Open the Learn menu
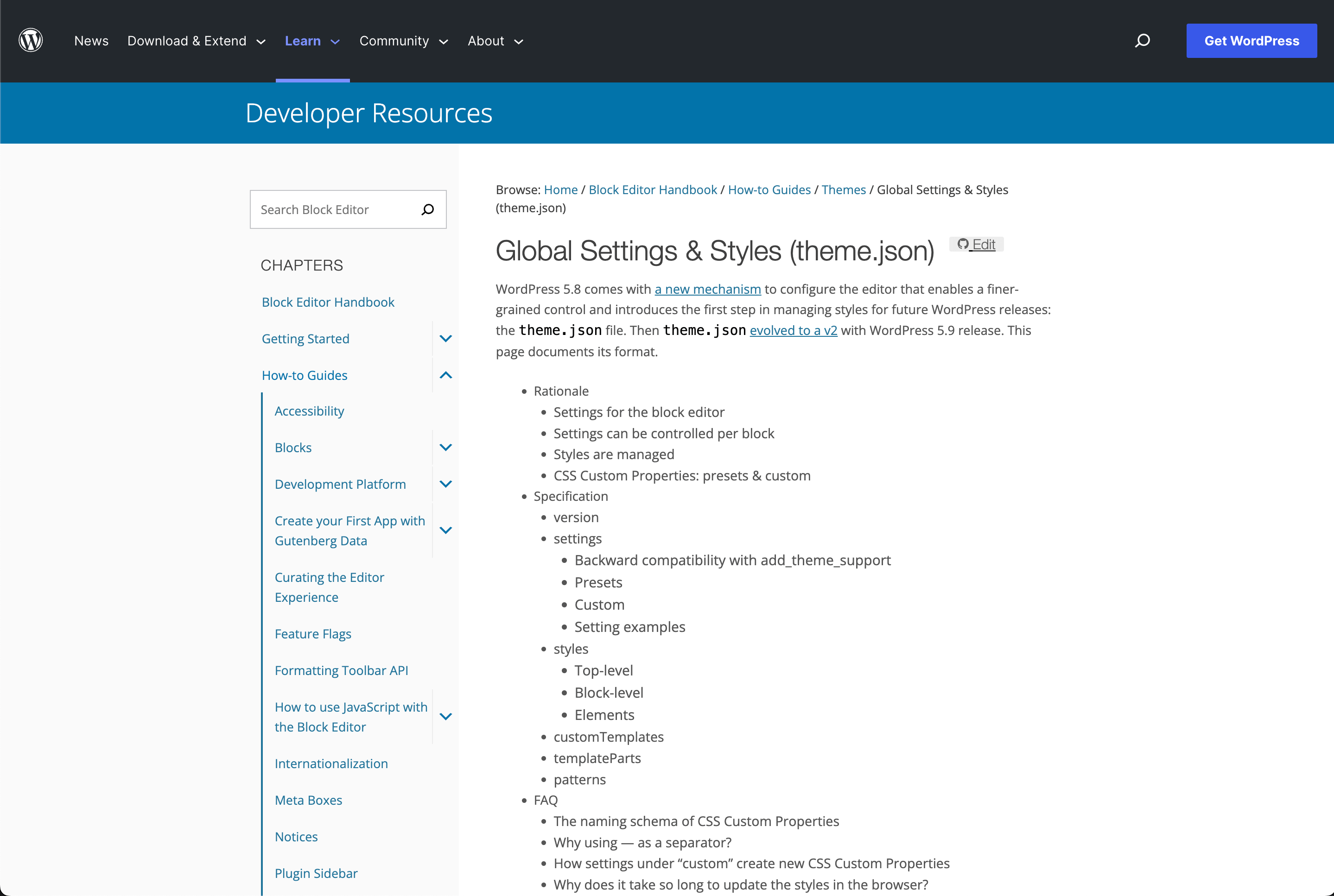The image size is (1334, 896). click(x=303, y=41)
